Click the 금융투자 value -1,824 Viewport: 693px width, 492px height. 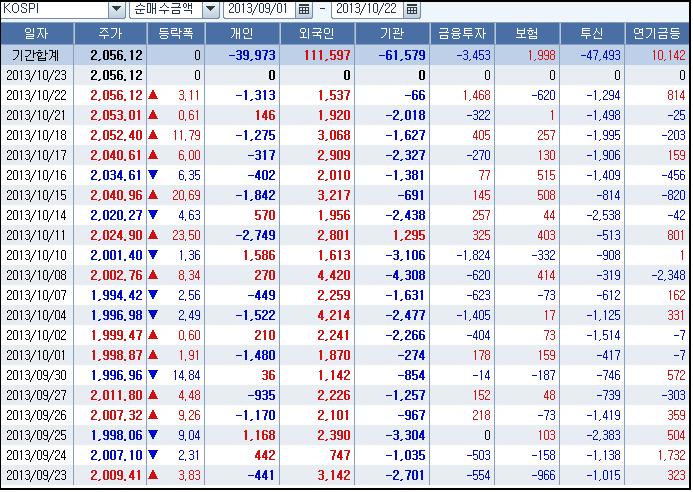(x=473, y=256)
